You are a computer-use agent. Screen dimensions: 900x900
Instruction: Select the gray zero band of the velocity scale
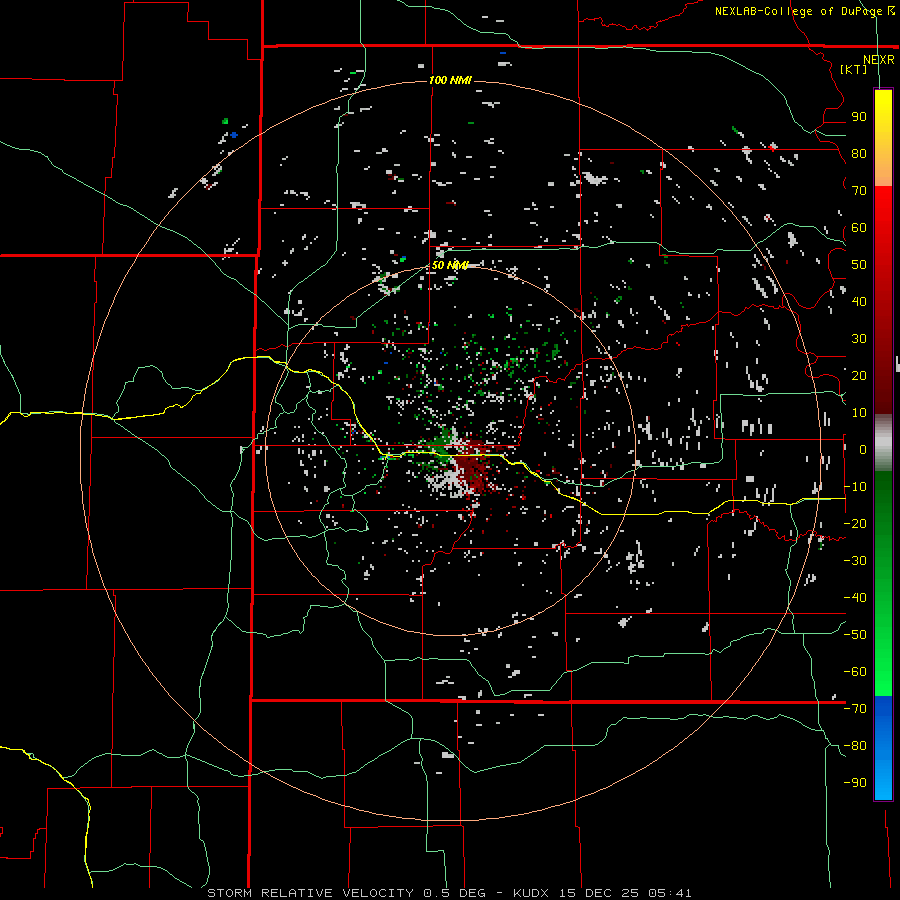(883, 443)
